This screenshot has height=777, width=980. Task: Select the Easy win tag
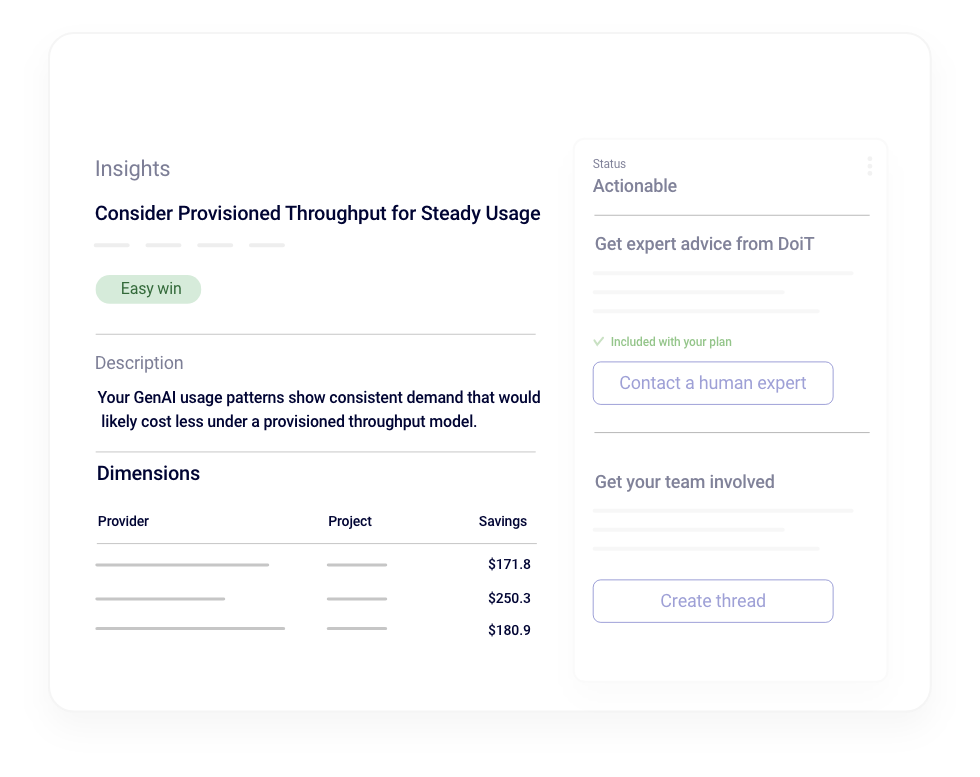pos(149,289)
